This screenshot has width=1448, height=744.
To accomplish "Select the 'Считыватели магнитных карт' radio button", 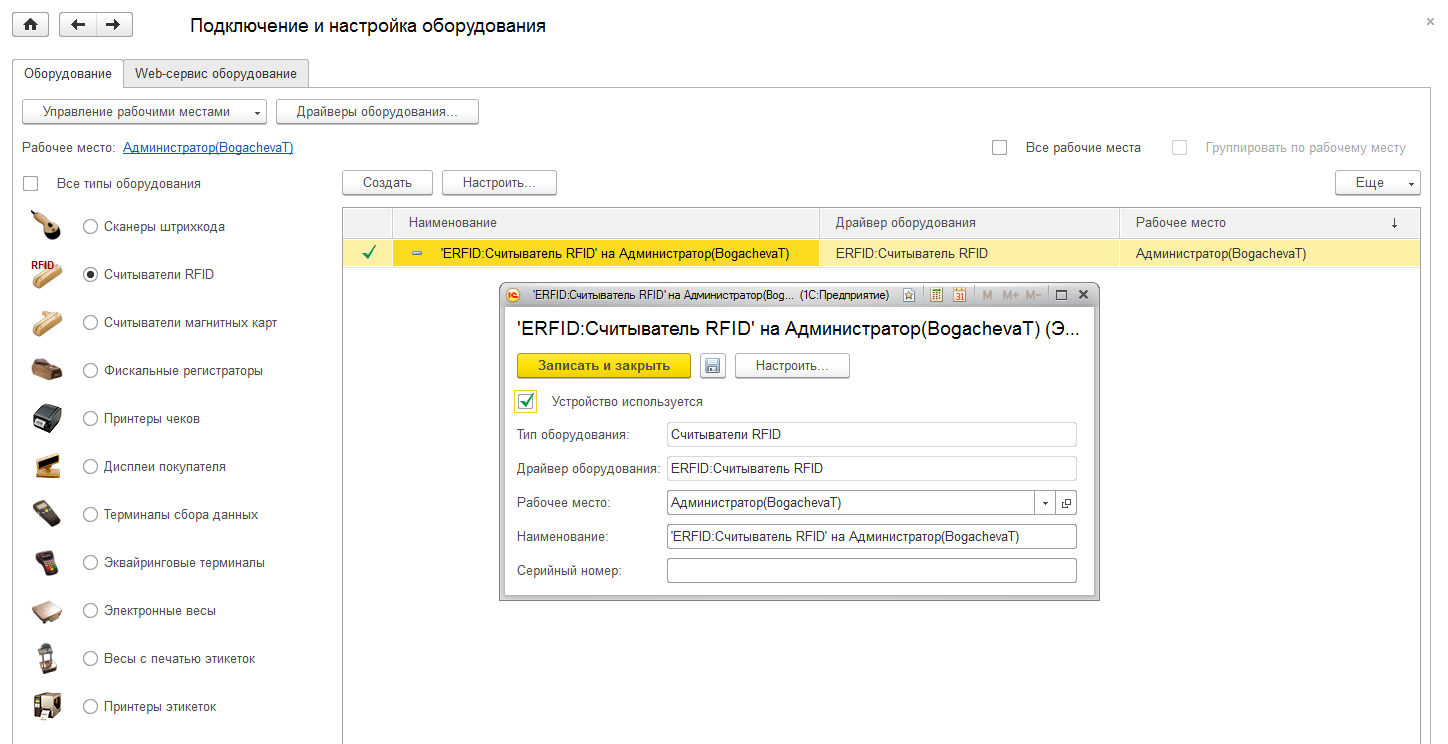I will (91, 323).
